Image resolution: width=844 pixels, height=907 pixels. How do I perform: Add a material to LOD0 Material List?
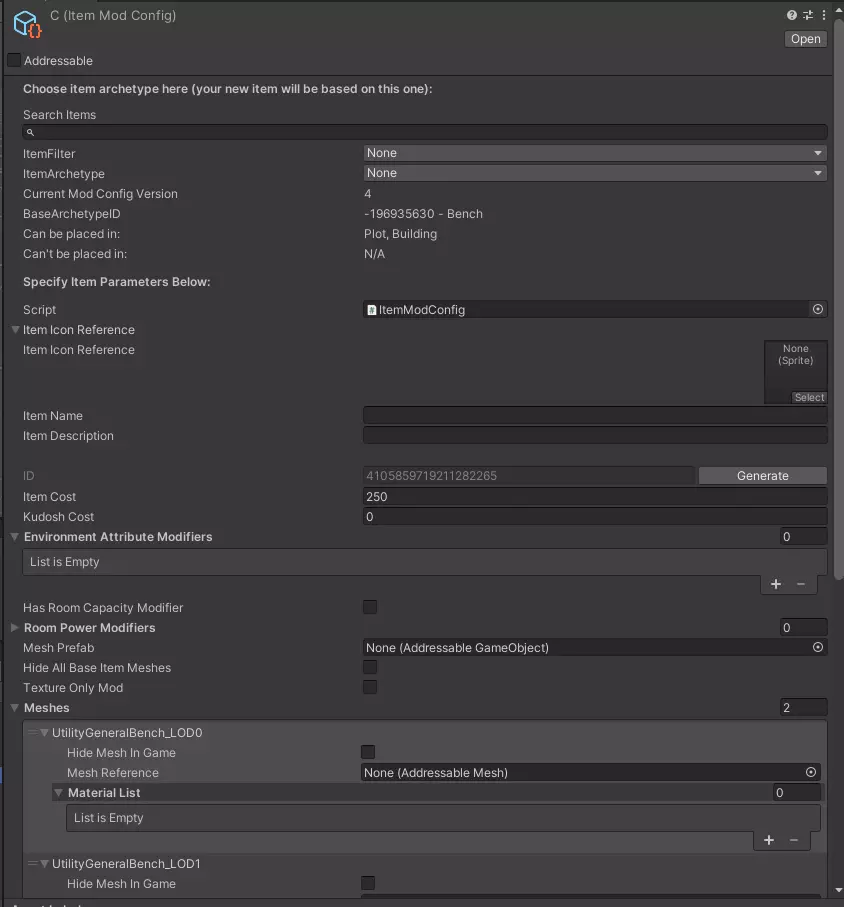pyautogui.click(x=769, y=840)
